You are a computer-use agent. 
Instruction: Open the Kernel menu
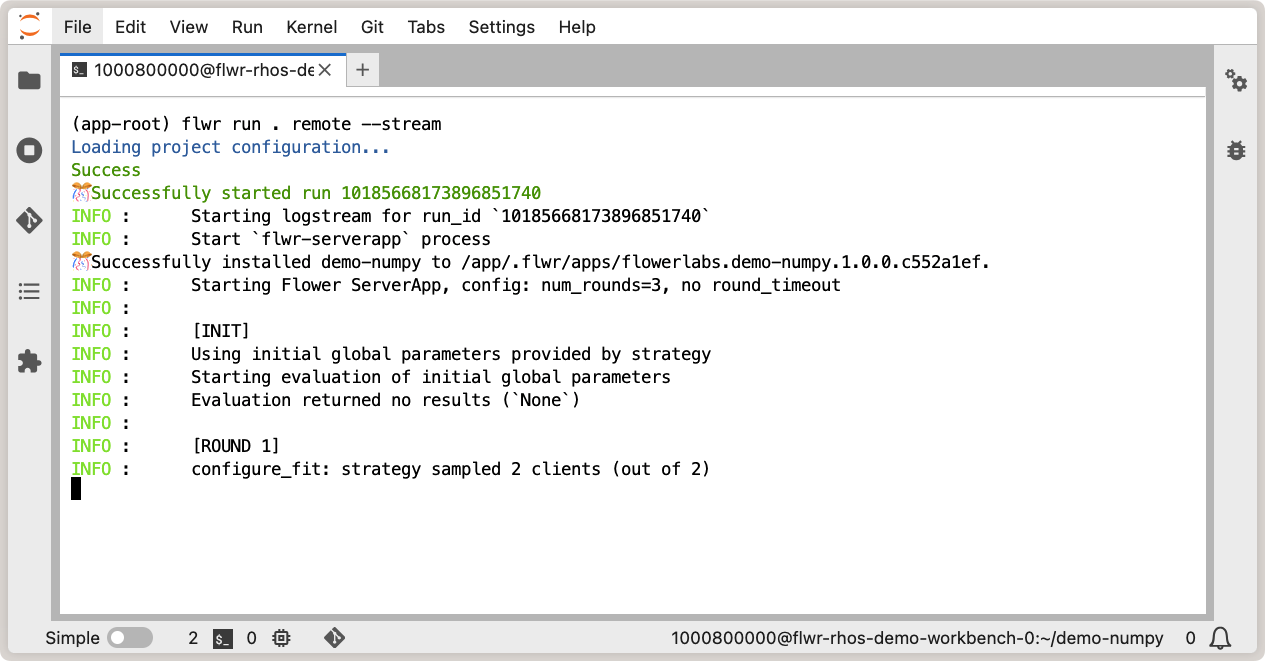(x=311, y=27)
